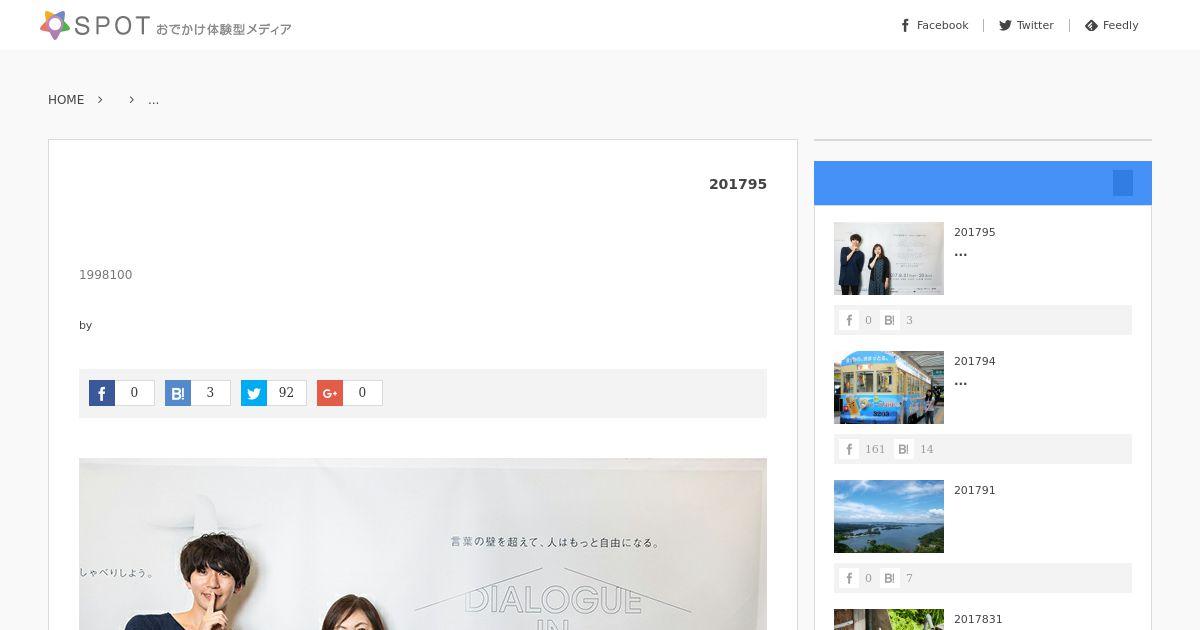Click second breadcrumb chevron before ellipsis
Image resolution: width=1200 pixels, height=630 pixels.
(131, 100)
